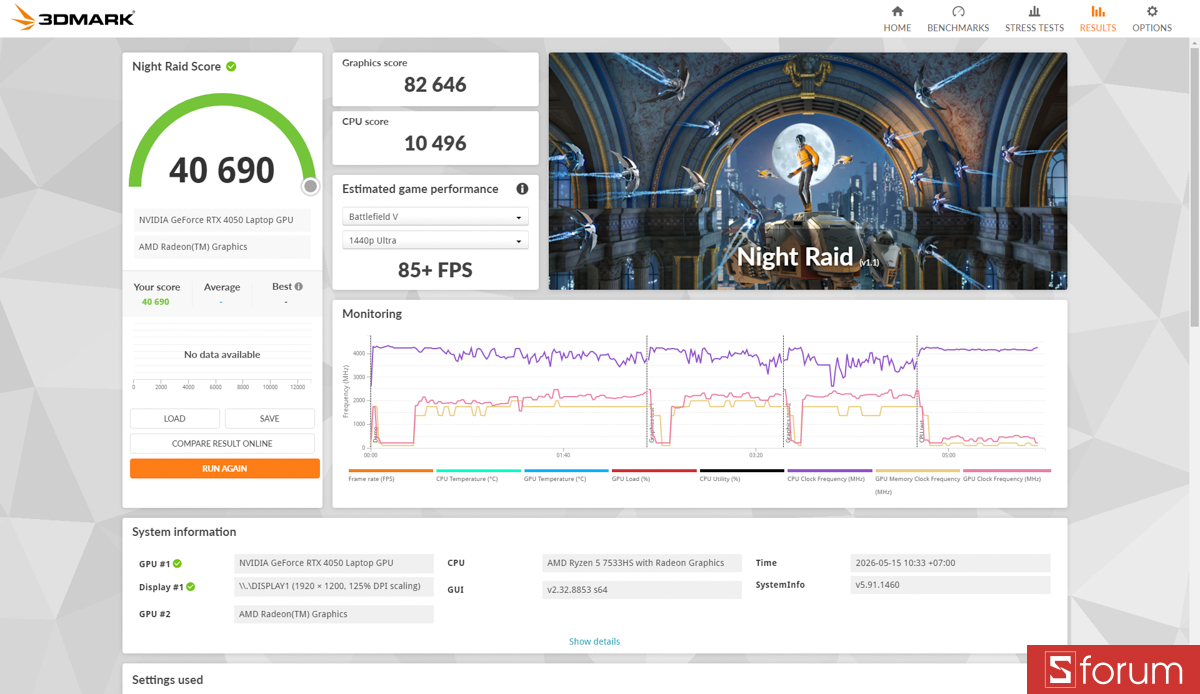Click the GPU #2 AMD Radeon field
The width and height of the screenshot is (1200, 694).
333,614
